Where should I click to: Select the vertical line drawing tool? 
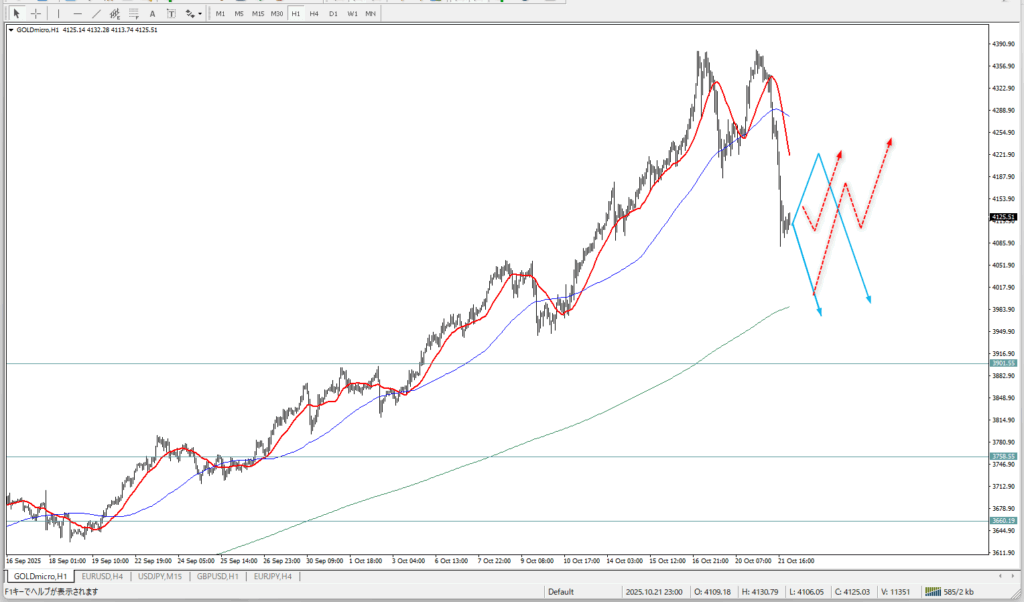[x=59, y=14]
